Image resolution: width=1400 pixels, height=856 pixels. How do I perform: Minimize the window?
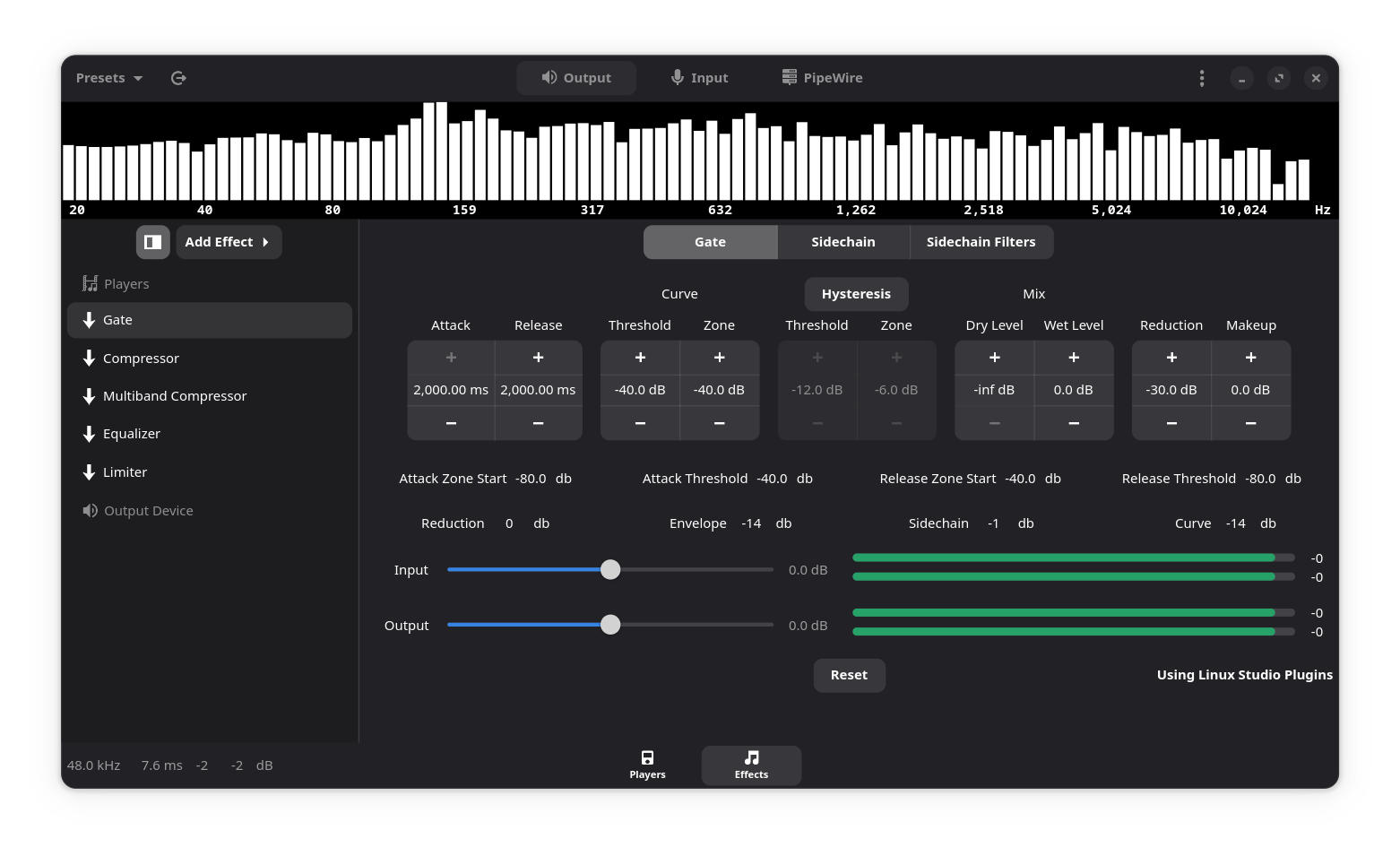click(x=1241, y=78)
